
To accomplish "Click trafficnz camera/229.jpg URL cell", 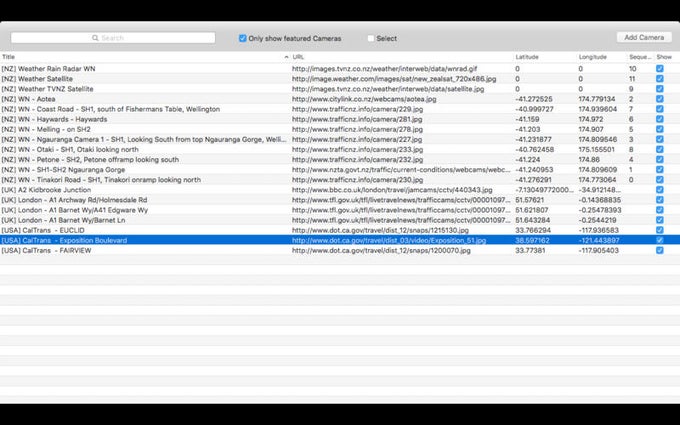I will tap(357, 109).
